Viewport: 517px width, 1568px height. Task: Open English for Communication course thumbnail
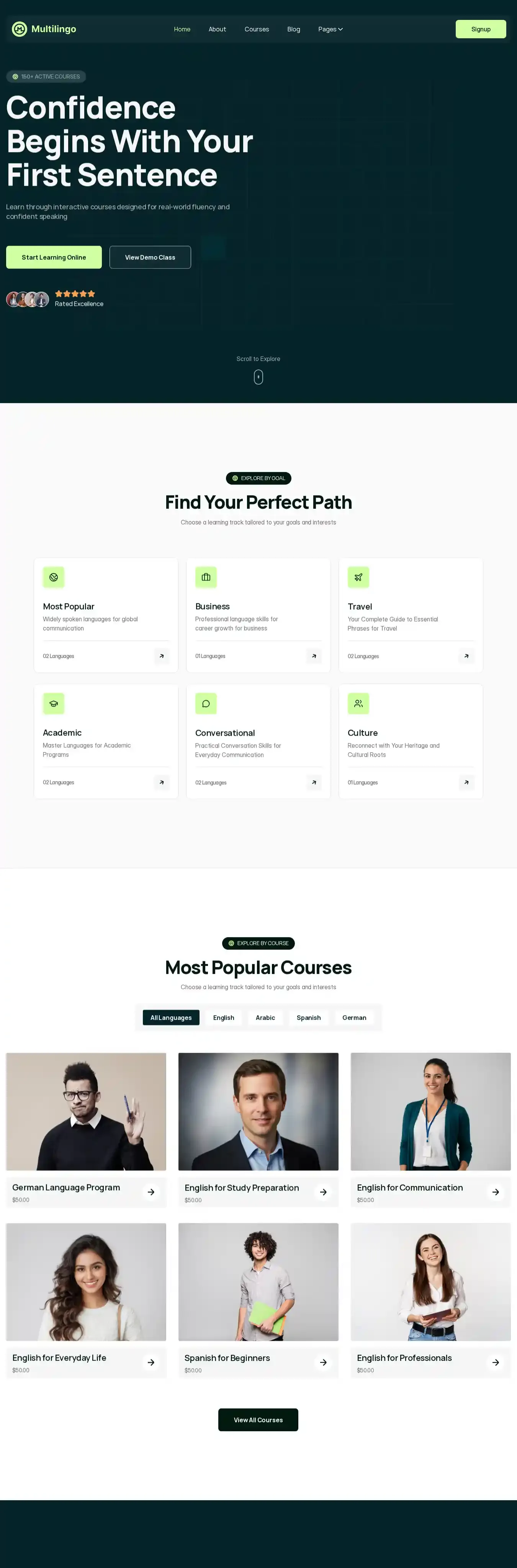(x=430, y=1111)
